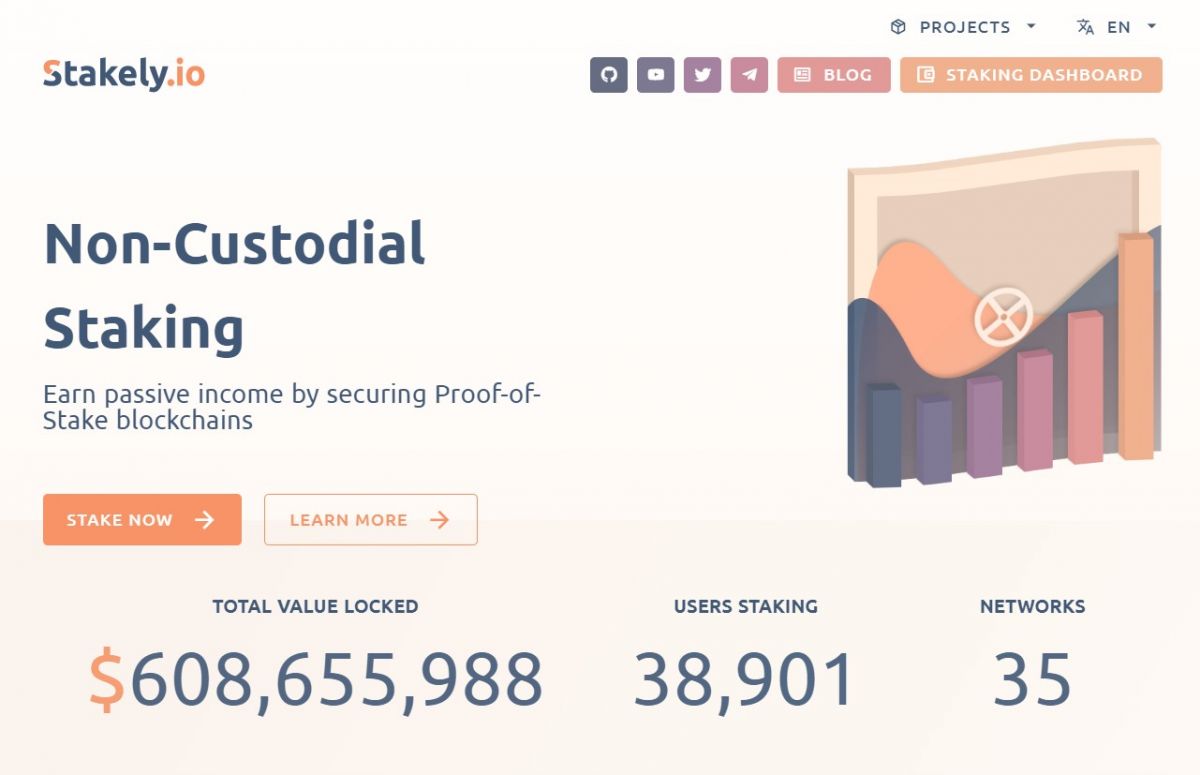Click the translate icon beside EN
This screenshot has height=775, width=1200.
(1084, 27)
